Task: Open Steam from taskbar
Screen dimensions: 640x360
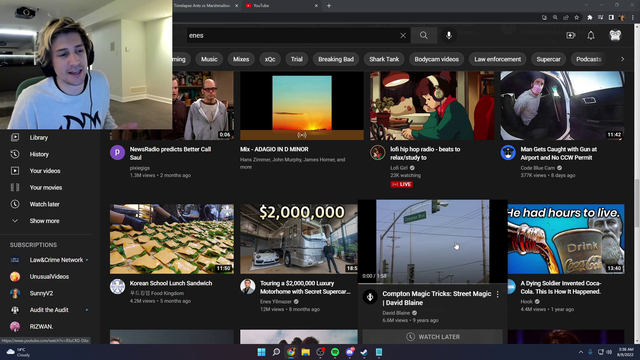Action: 364,352
